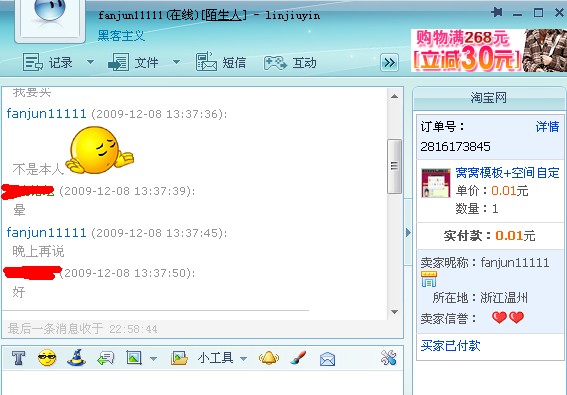
Task: Open the quick reply phrases icon
Action: pos(106,358)
